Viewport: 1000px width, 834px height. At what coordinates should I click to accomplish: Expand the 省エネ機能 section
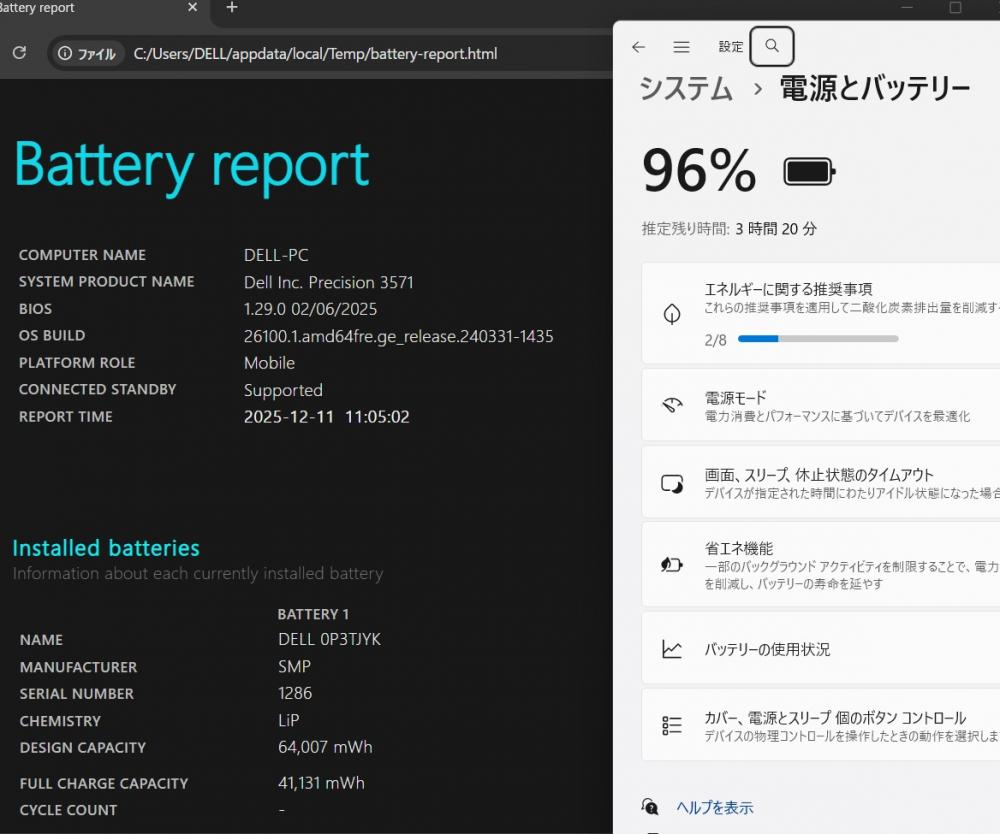(821, 565)
